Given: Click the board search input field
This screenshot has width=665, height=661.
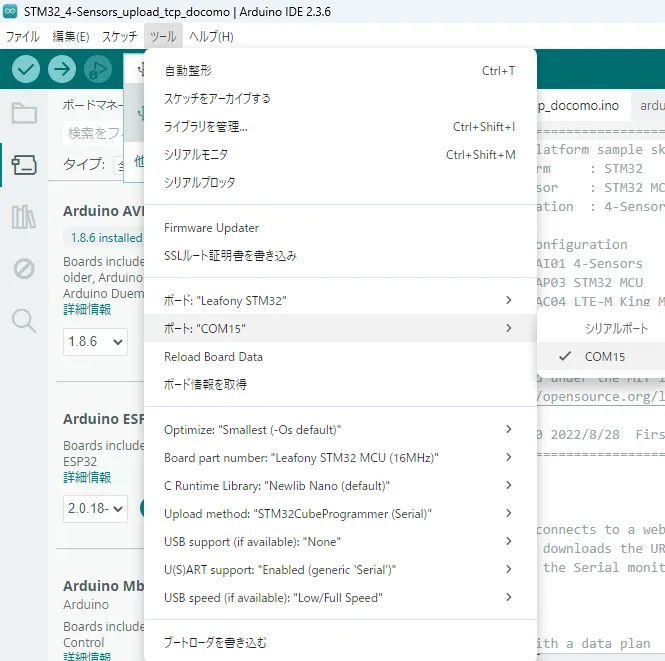Looking at the screenshot, I should click(x=95, y=132).
